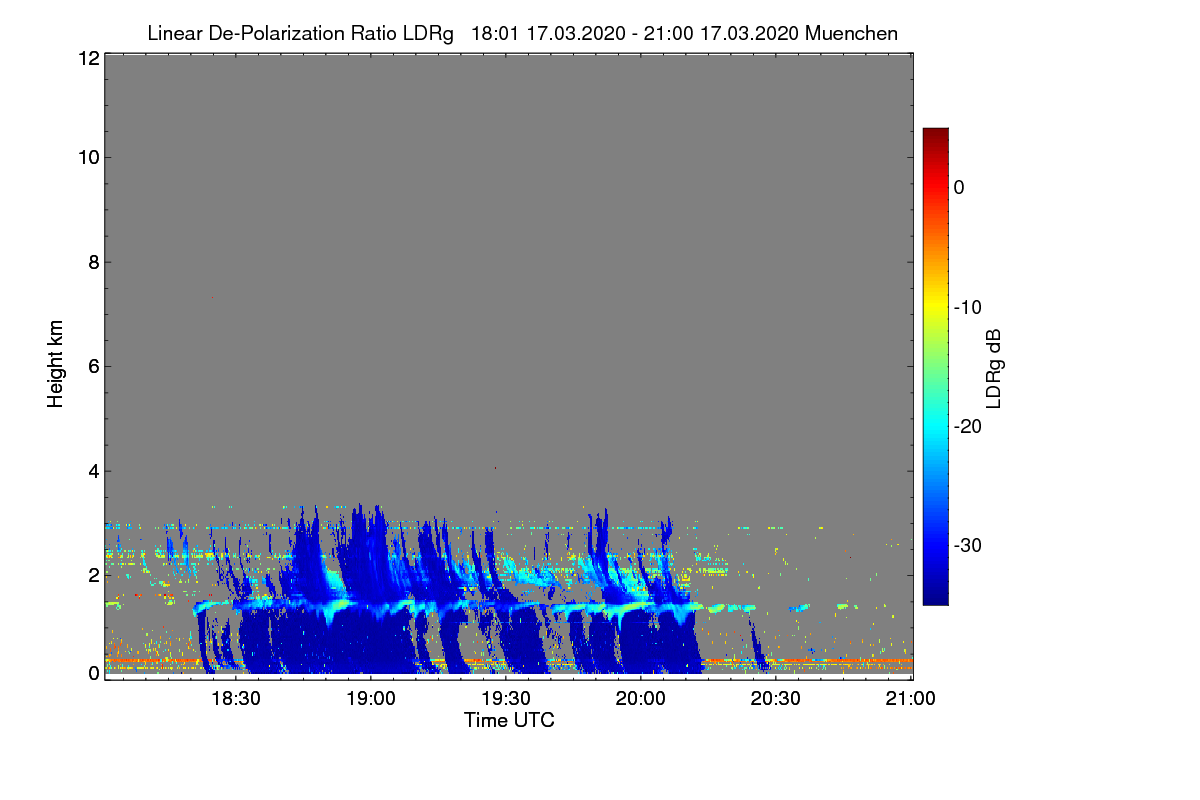Click the colorbar value '-30'
1200x800 pixels.
click(x=967, y=546)
